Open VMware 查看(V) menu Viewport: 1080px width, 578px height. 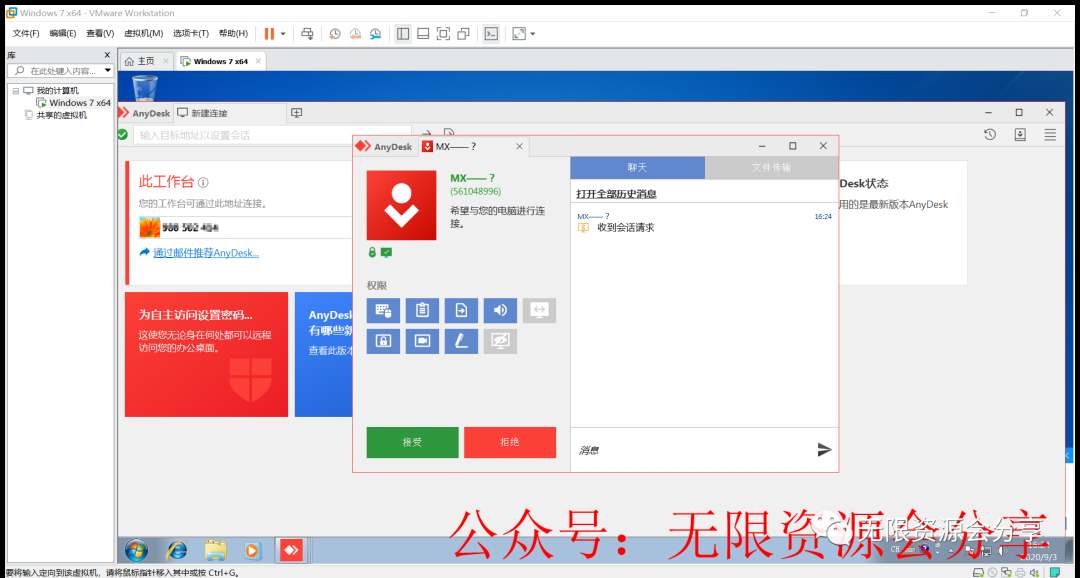tap(100, 33)
